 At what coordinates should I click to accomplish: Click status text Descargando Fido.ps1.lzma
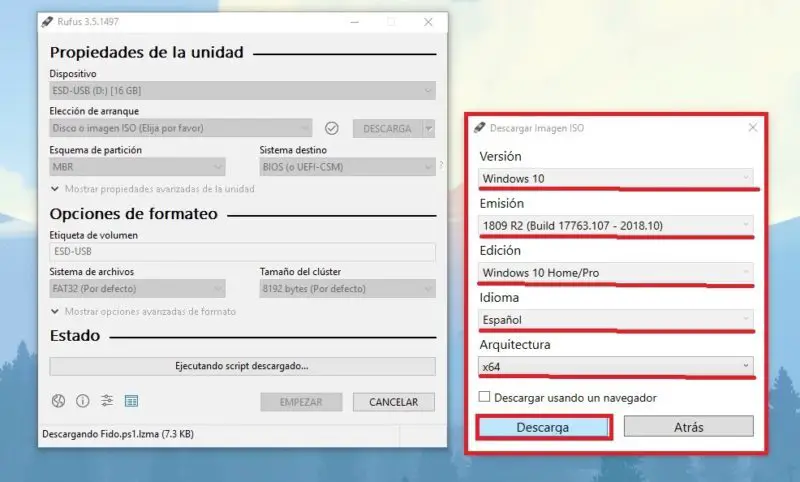(x=118, y=434)
